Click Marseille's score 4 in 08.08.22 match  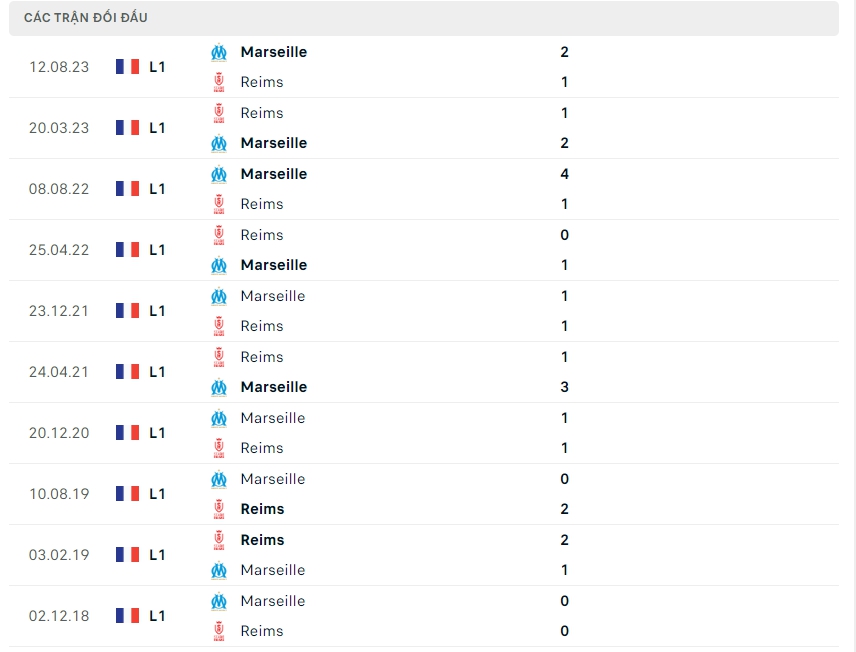(565, 174)
